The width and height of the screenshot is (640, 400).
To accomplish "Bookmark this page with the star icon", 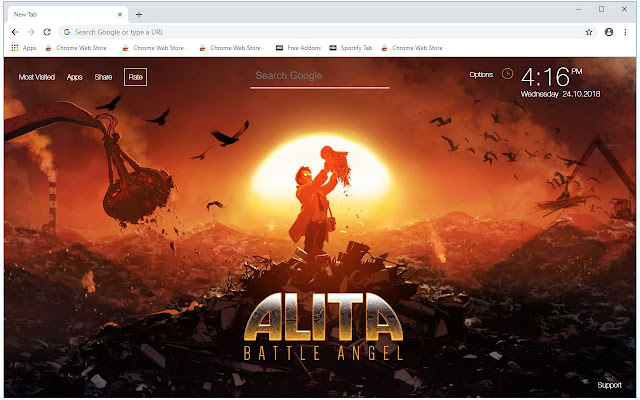I will (x=589, y=32).
